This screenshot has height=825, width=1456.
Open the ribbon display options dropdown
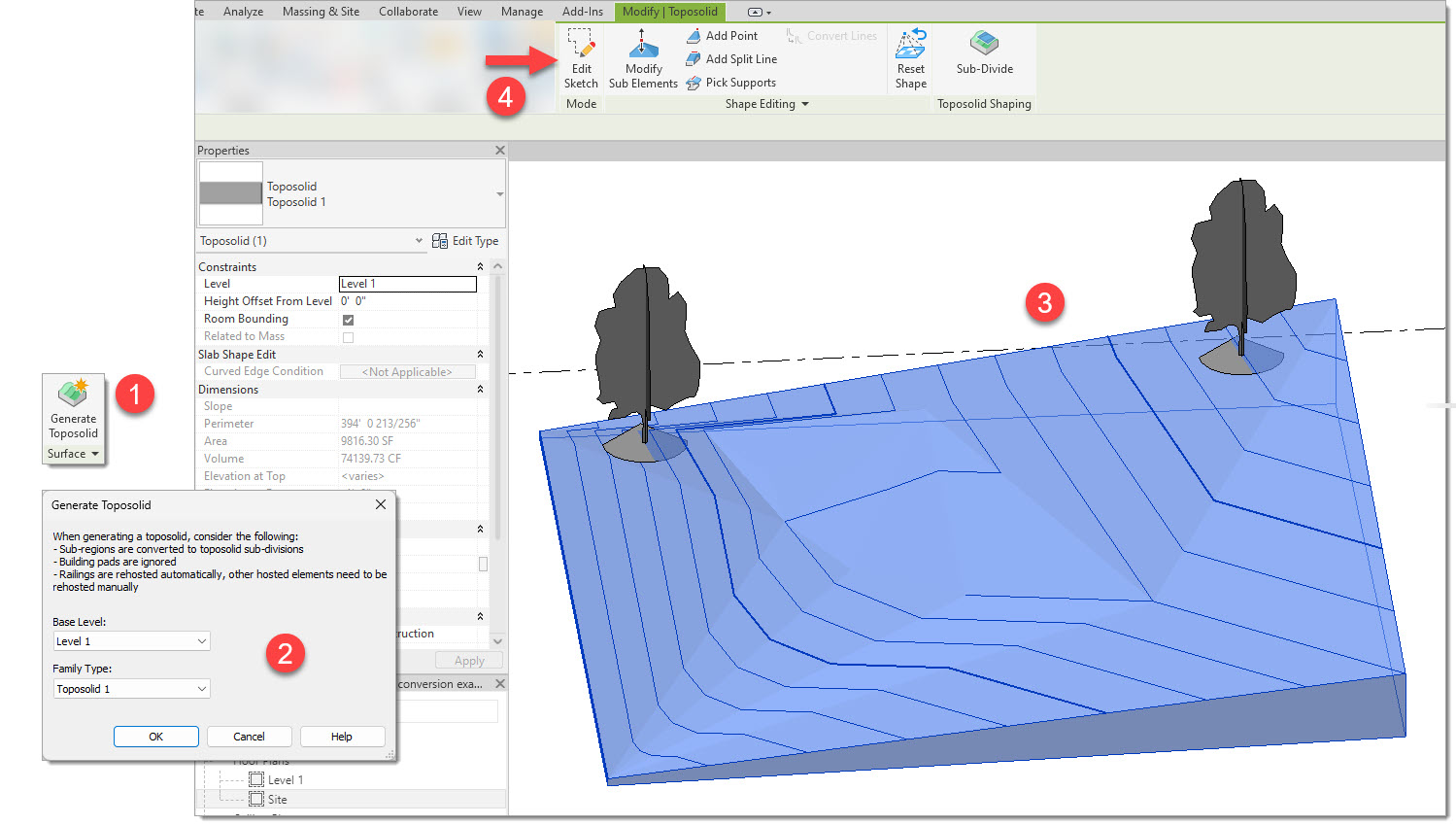coord(760,12)
